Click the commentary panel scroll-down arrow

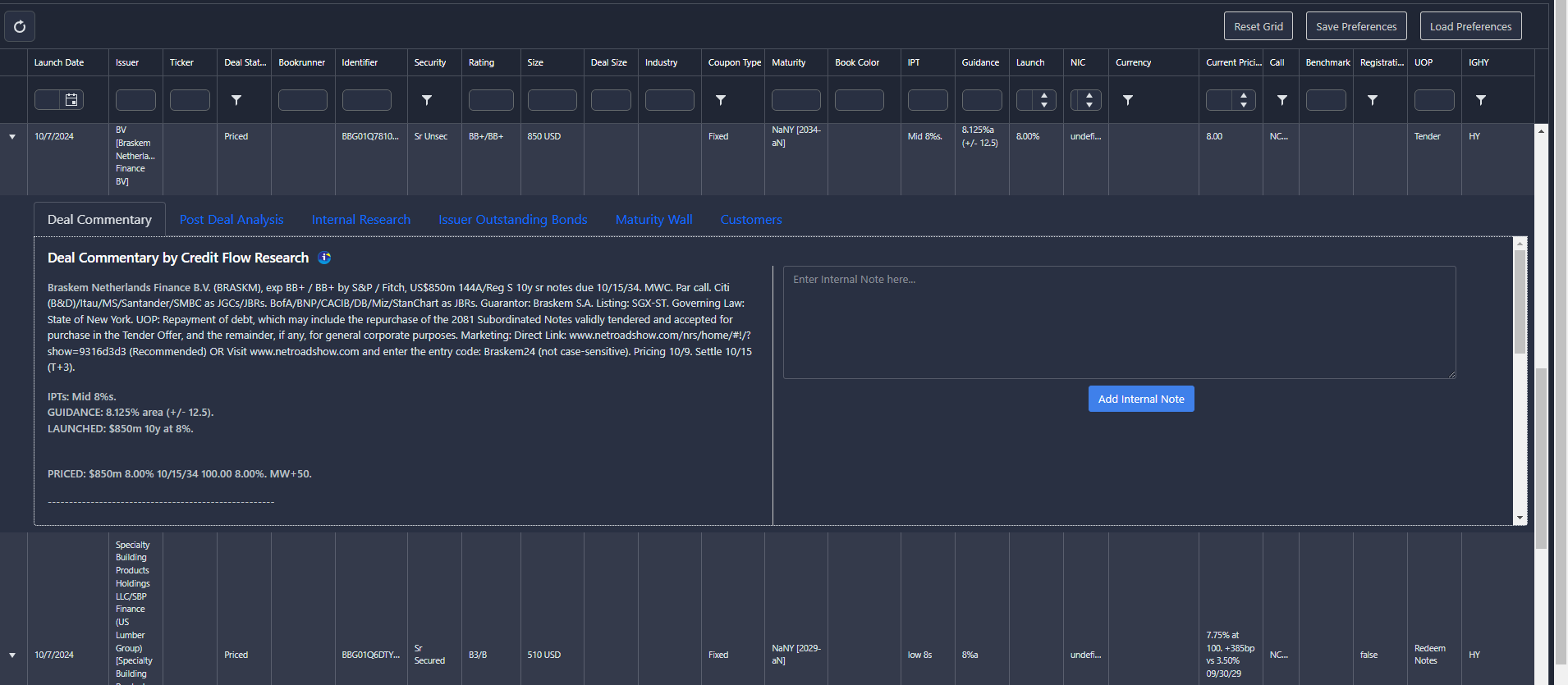point(1520,518)
